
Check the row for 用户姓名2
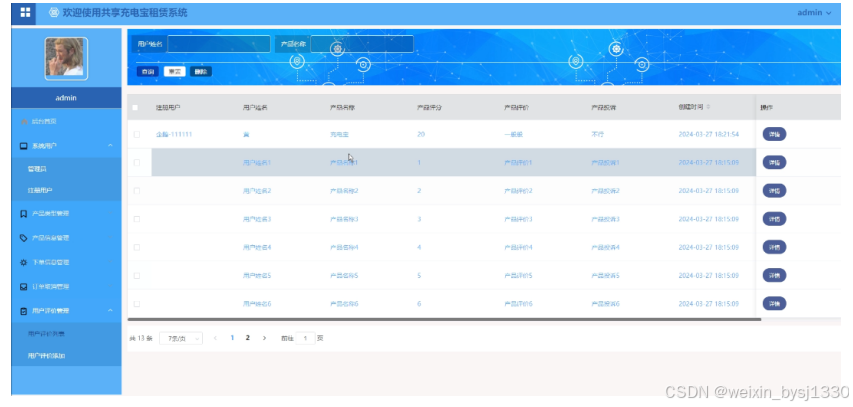(137, 191)
